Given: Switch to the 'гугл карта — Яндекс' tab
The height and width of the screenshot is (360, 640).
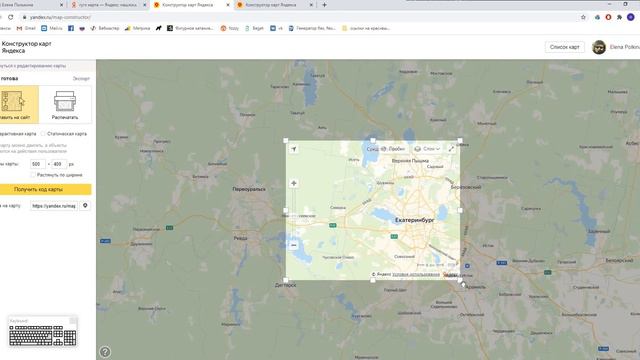Looking at the screenshot, I should click(108, 5).
